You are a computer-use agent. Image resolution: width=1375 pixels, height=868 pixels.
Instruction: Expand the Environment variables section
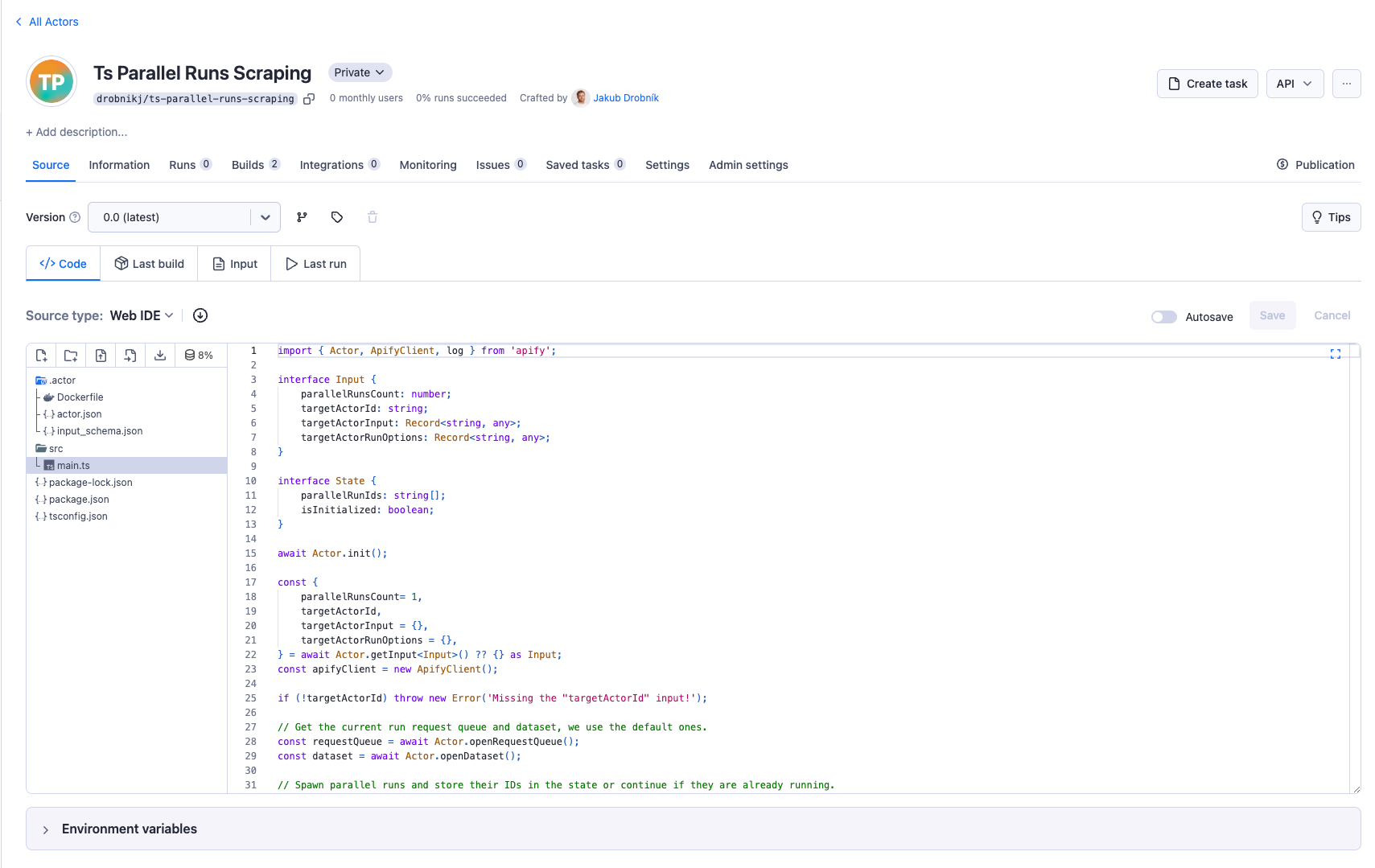point(46,829)
